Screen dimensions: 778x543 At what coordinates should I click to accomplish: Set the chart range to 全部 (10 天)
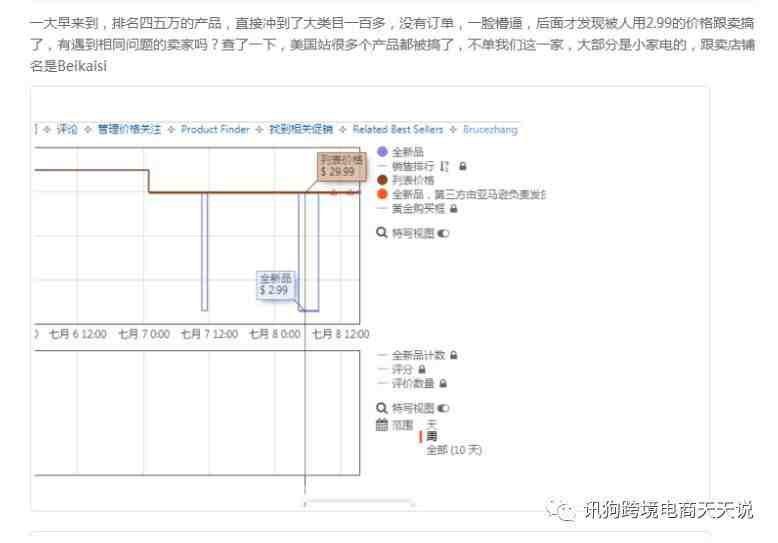(454, 450)
